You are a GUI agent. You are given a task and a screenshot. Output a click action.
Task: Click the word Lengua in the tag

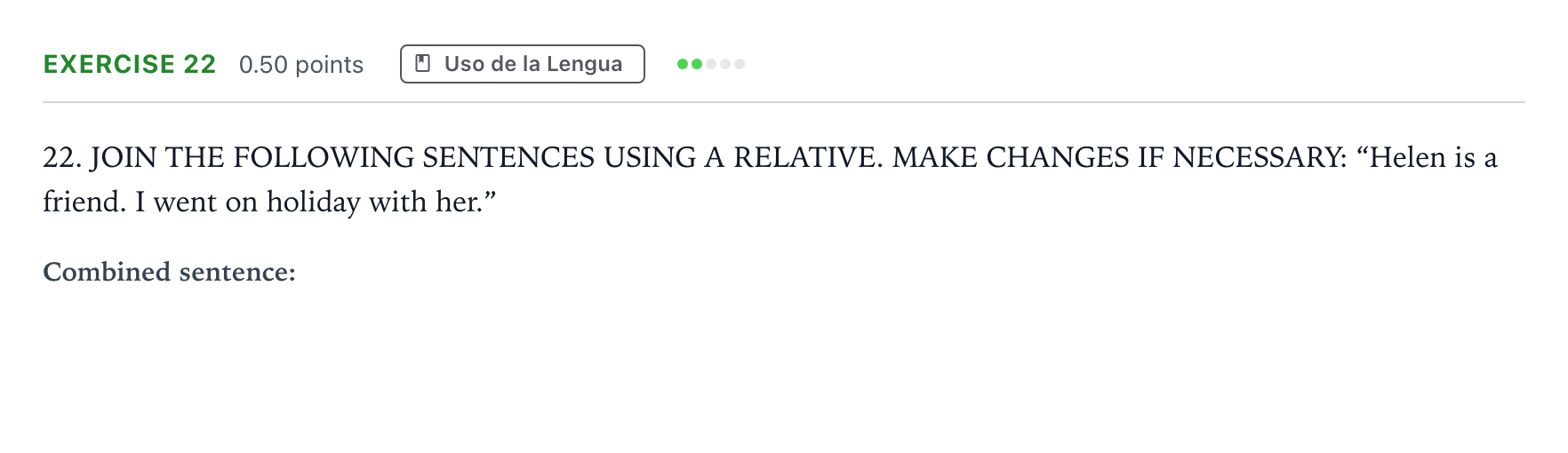click(584, 65)
